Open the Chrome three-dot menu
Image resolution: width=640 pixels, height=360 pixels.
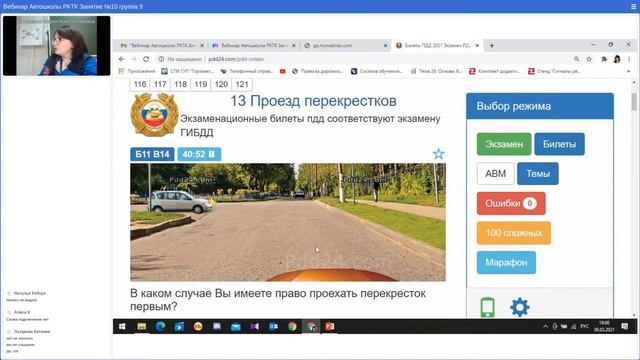(629, 59)
